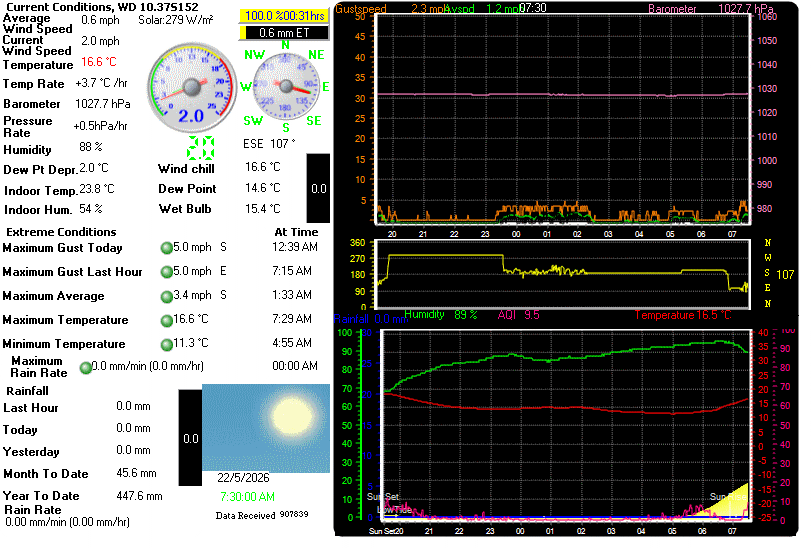Click green indicator beside Maximum Average
Viewport: 812px width, 548px height.
point(166,296)
